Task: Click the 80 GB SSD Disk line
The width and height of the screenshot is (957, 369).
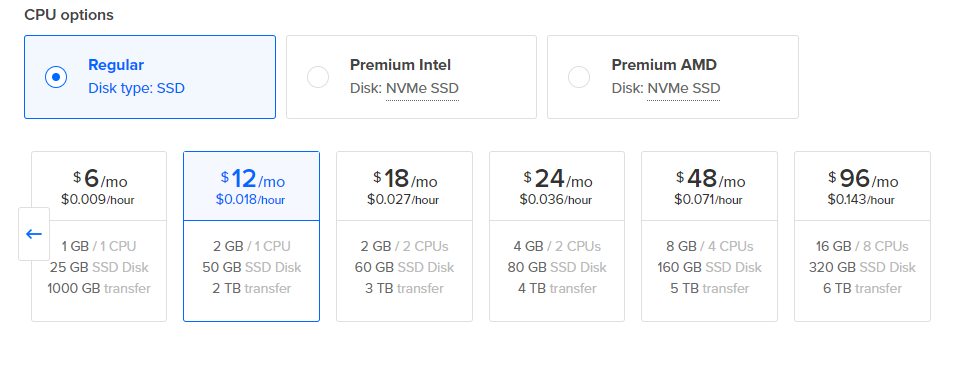Action: pos(557,267)
